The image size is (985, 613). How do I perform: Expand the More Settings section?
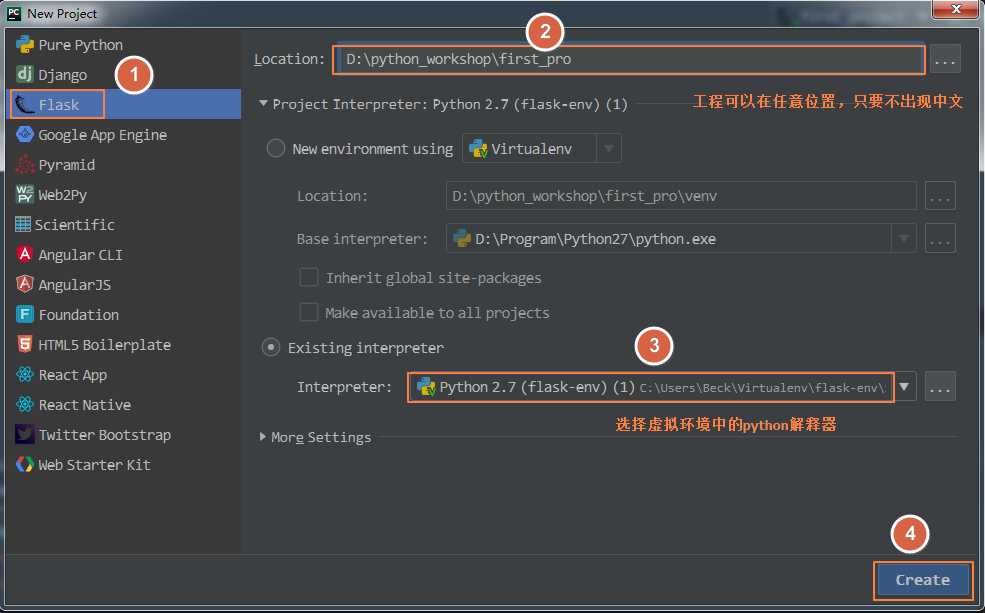coord(263,437)
